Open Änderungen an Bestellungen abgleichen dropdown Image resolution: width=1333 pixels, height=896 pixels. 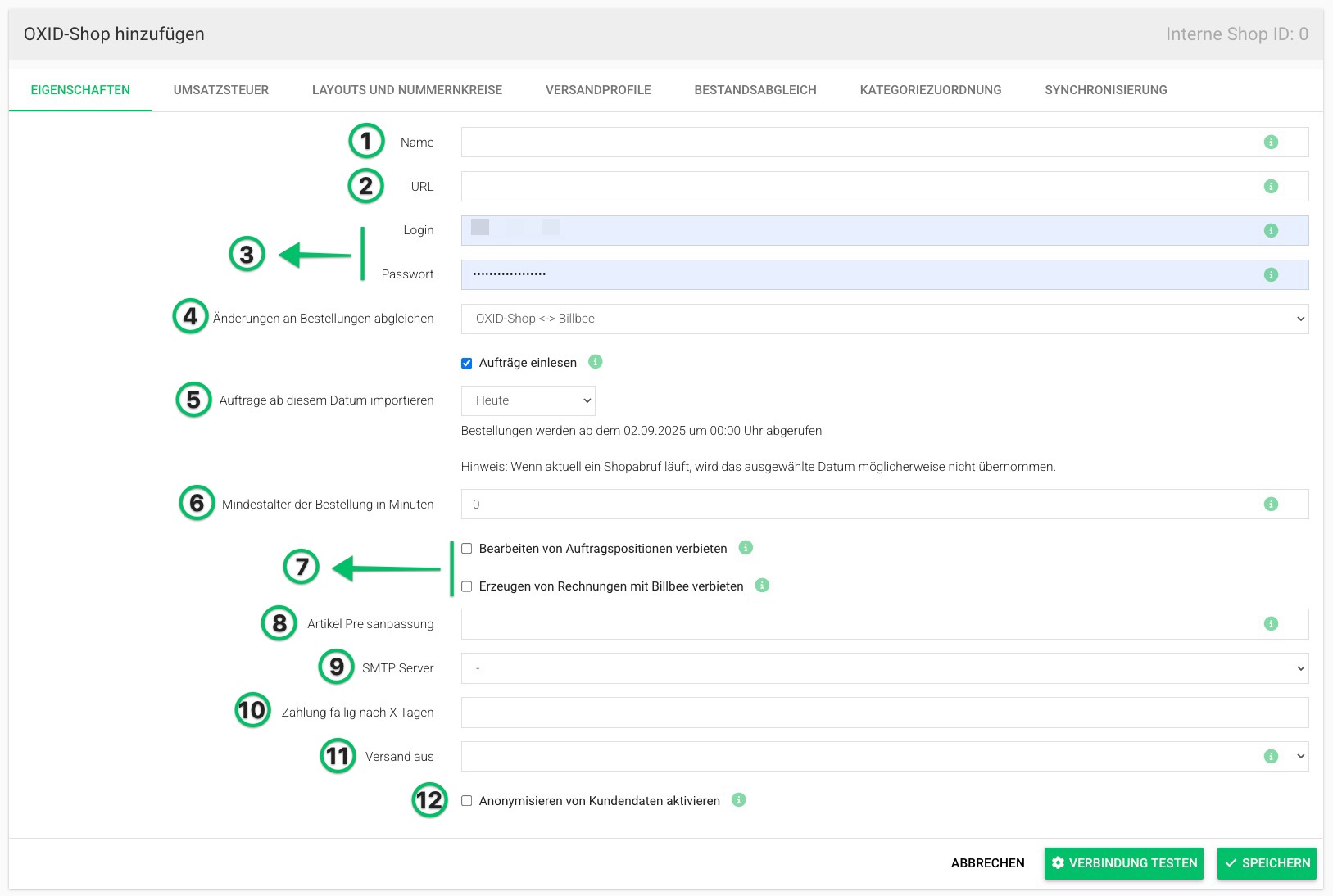tap(885, 319)
